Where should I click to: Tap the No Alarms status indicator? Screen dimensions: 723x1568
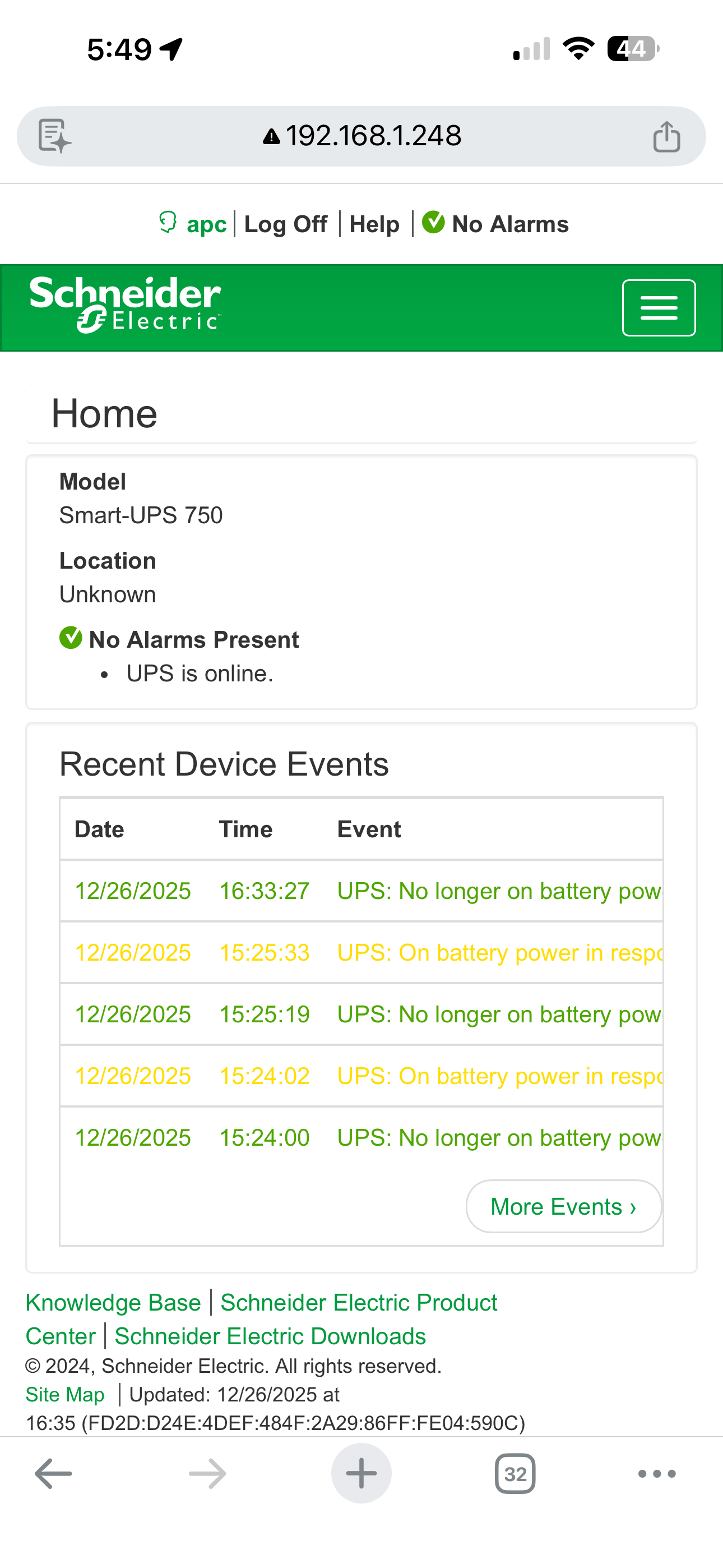[496, 225]
